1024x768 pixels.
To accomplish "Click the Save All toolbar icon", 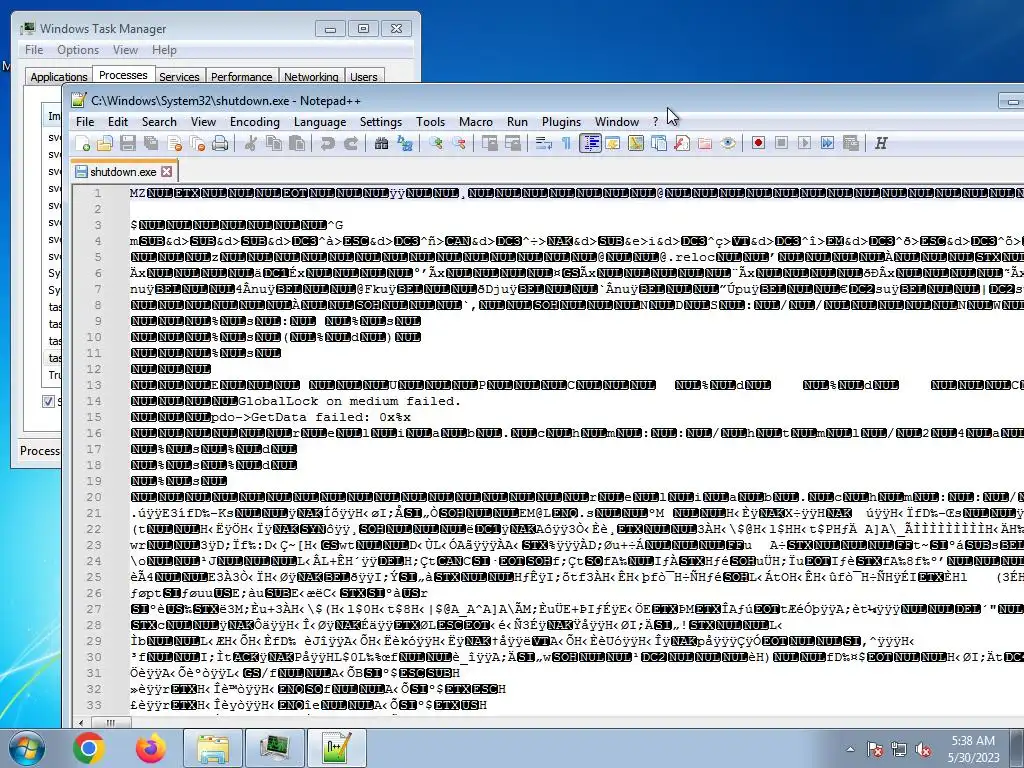I will point(151,144).
